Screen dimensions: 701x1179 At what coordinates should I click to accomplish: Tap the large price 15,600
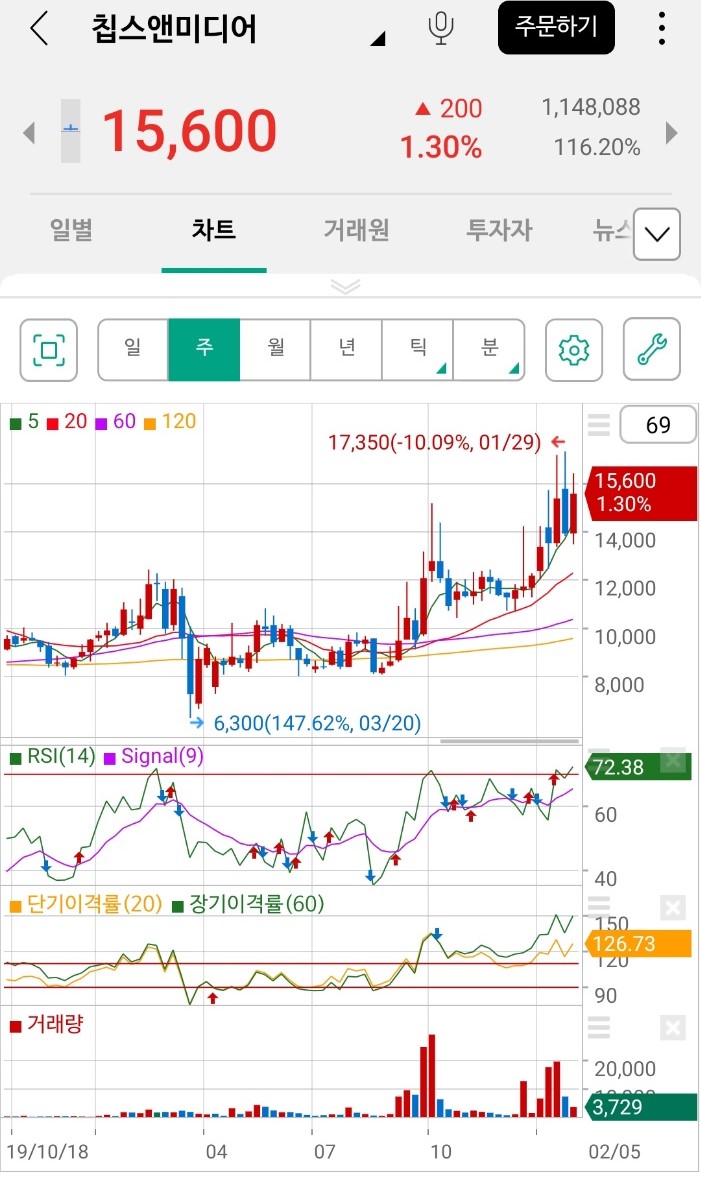190,131
